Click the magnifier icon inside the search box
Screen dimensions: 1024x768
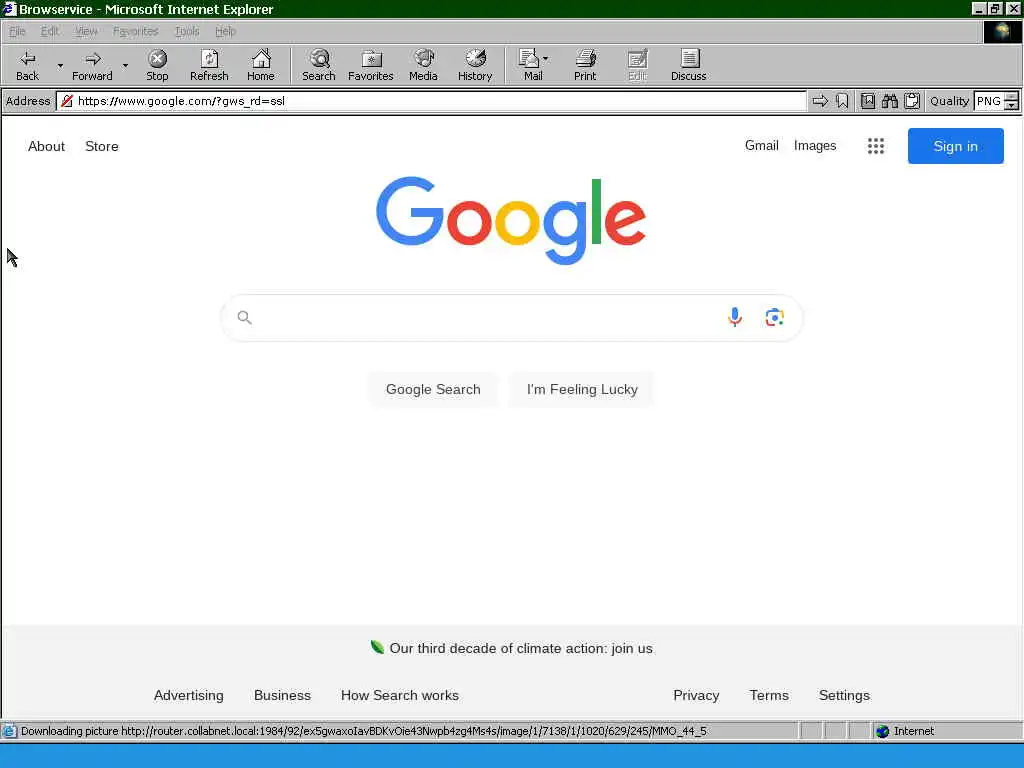244,317
